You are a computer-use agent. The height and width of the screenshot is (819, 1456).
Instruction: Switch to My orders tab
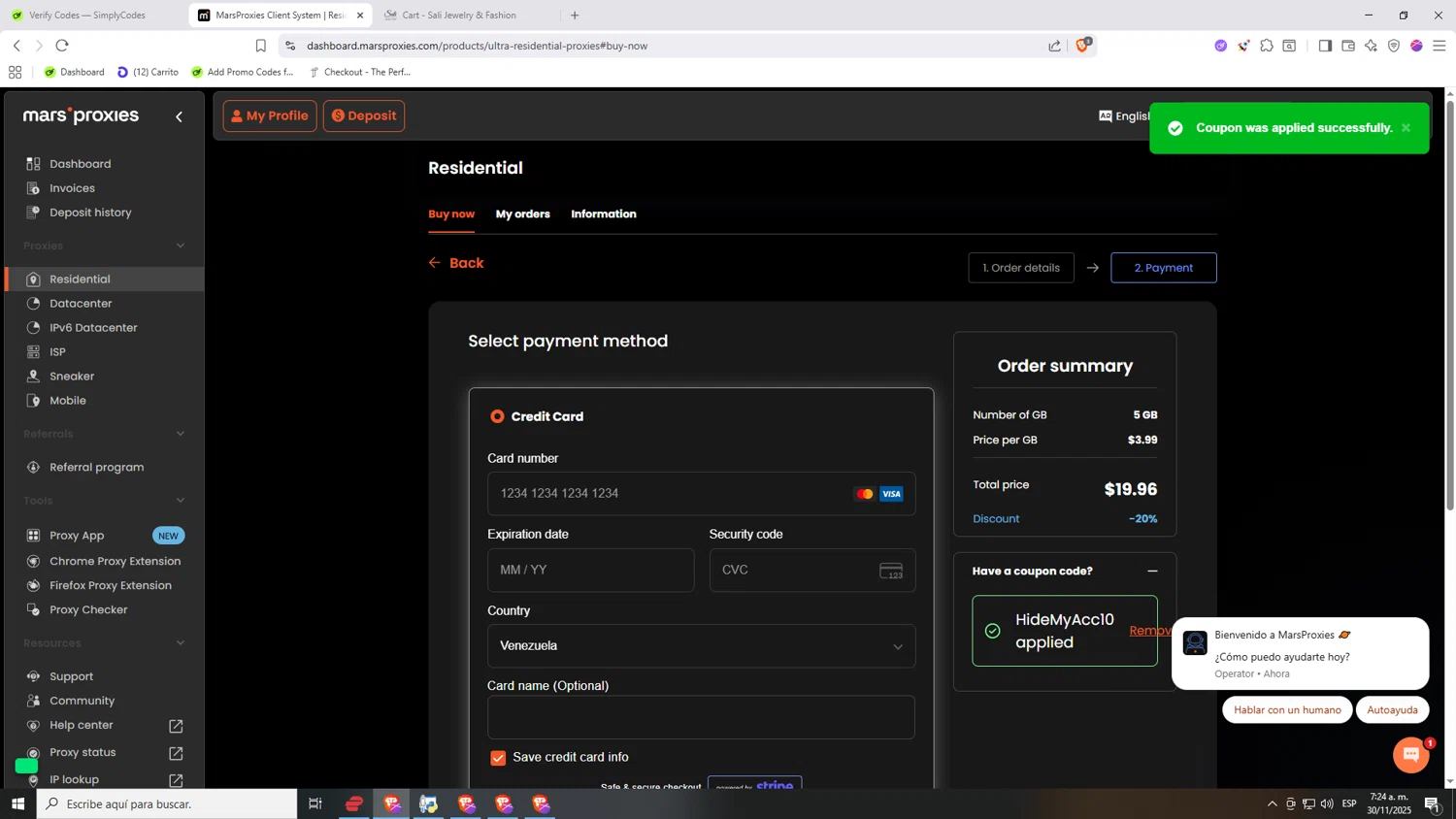(522, 214)
